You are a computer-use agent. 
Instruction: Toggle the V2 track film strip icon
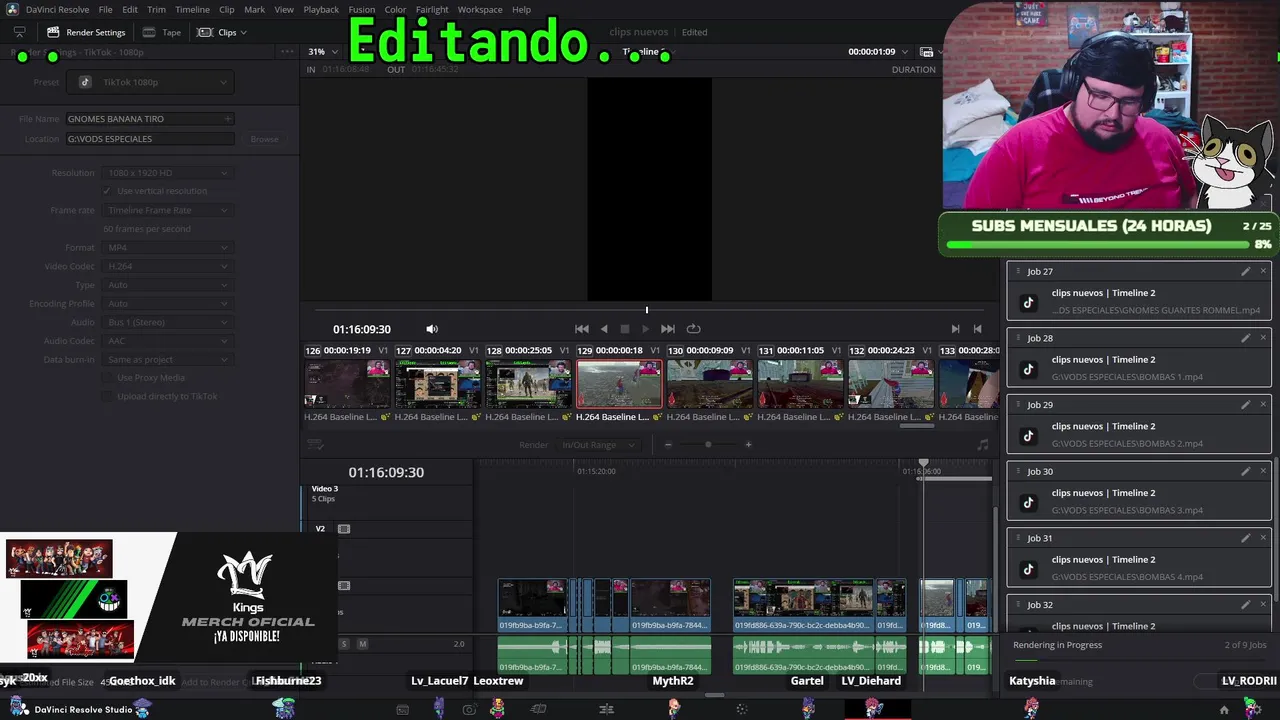click(x=344, y=529)
